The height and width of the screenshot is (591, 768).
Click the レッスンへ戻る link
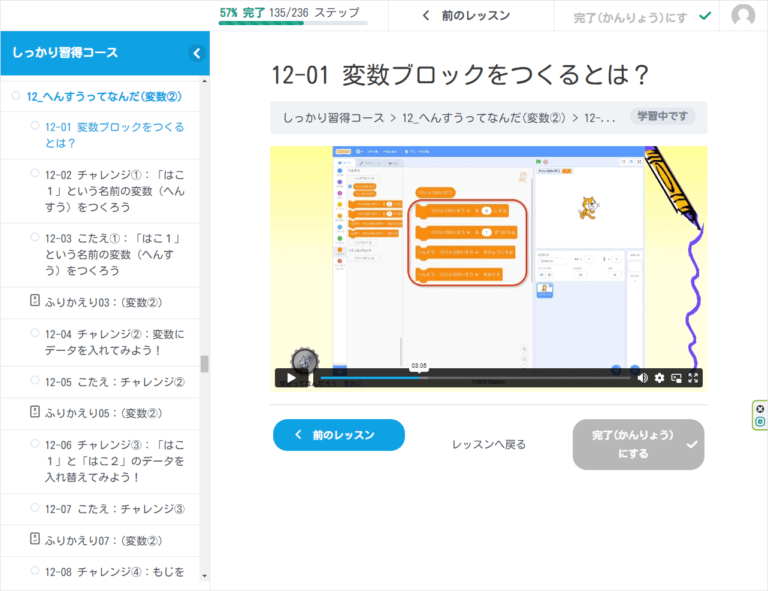[x=489, y=444]
